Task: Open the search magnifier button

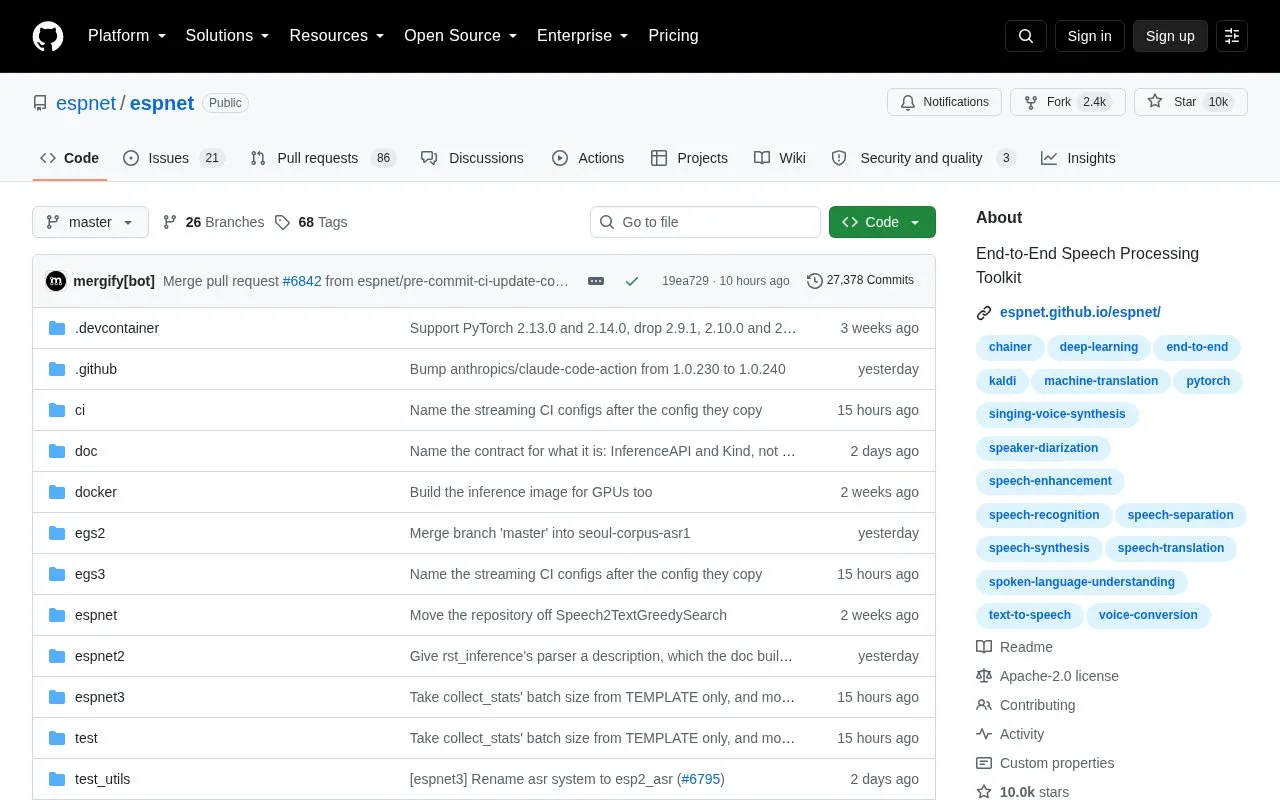Action: click(x=1026, y=36)
